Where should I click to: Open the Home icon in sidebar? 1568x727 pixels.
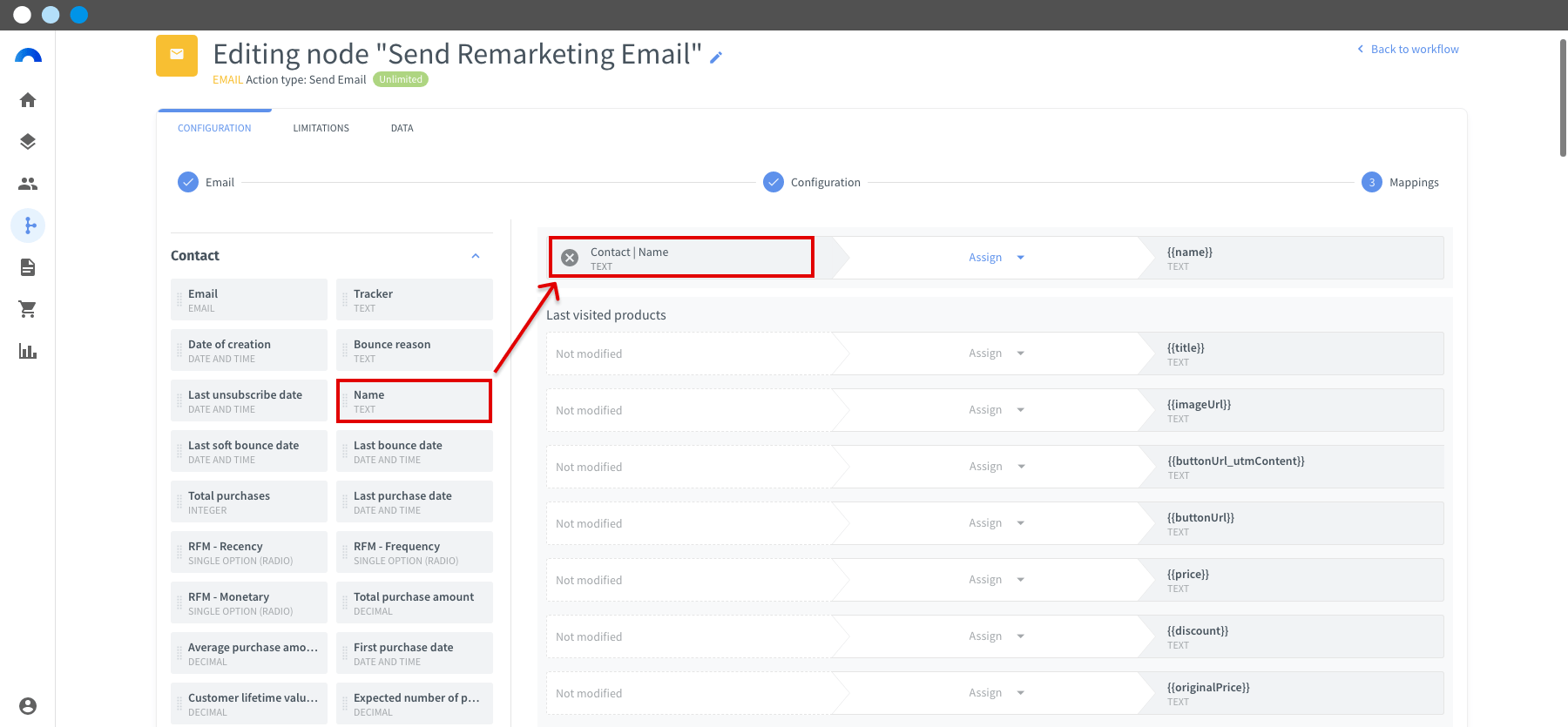pyautogui.click(x=28, y=100)
